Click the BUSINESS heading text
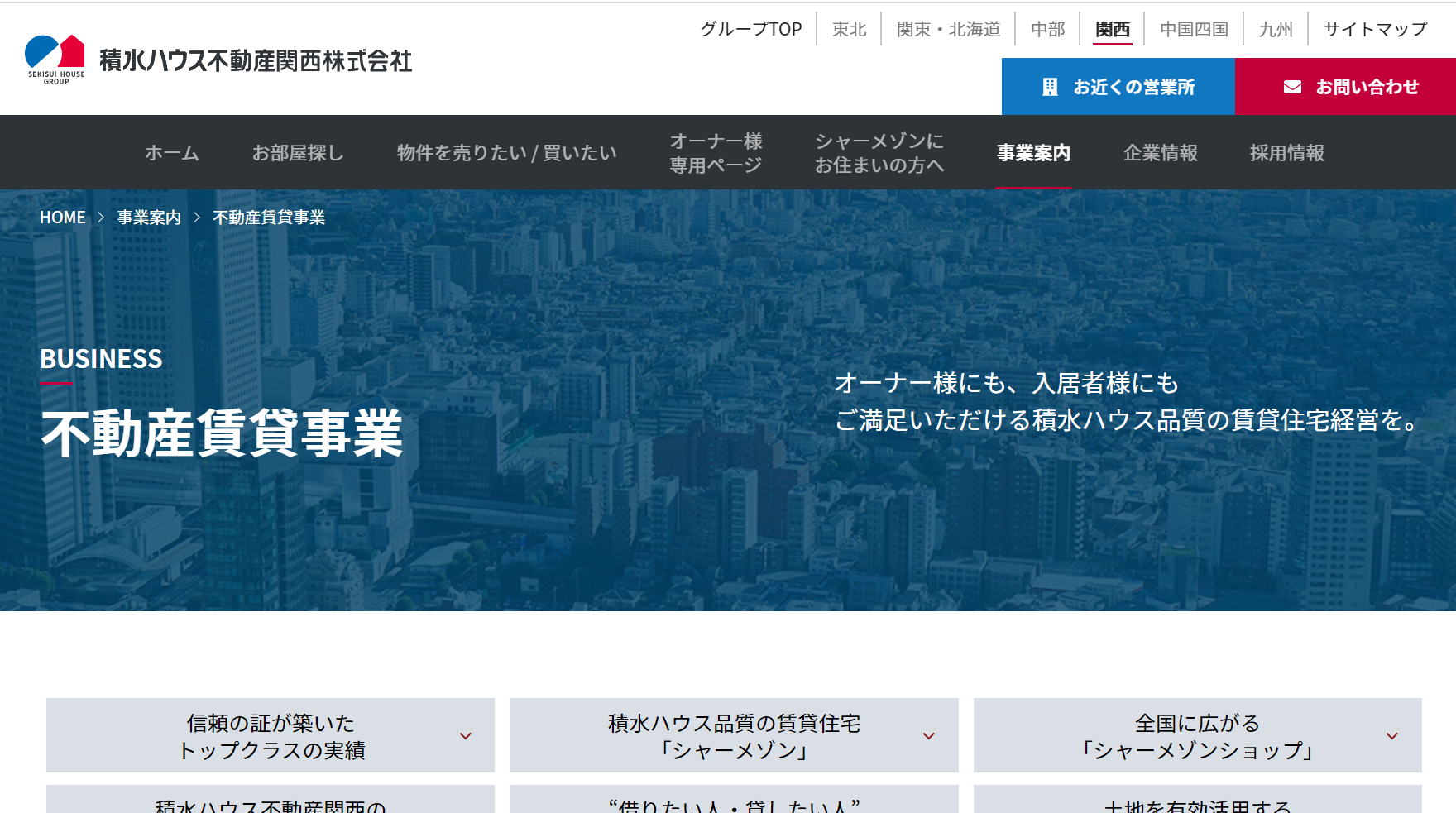Image resolution: width=1456 pixels, height=813 pixels. [101, 358]
